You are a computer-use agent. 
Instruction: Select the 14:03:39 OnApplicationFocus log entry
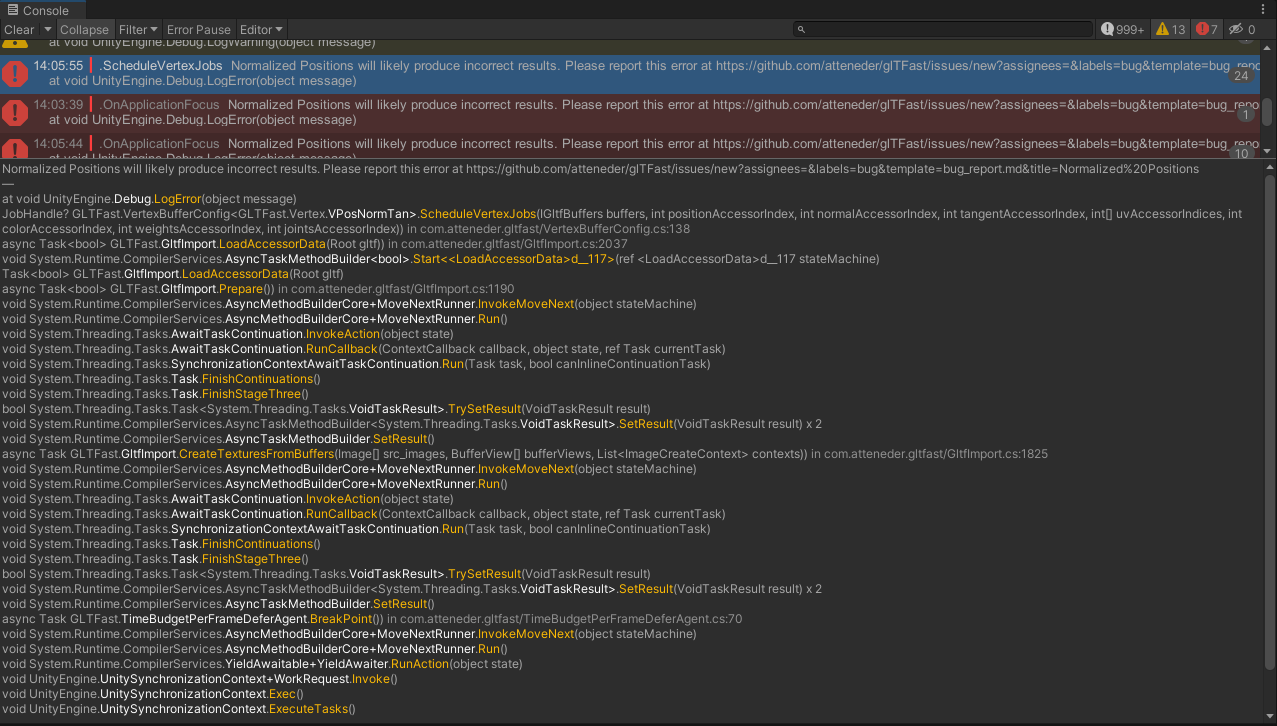pos(630,112)
